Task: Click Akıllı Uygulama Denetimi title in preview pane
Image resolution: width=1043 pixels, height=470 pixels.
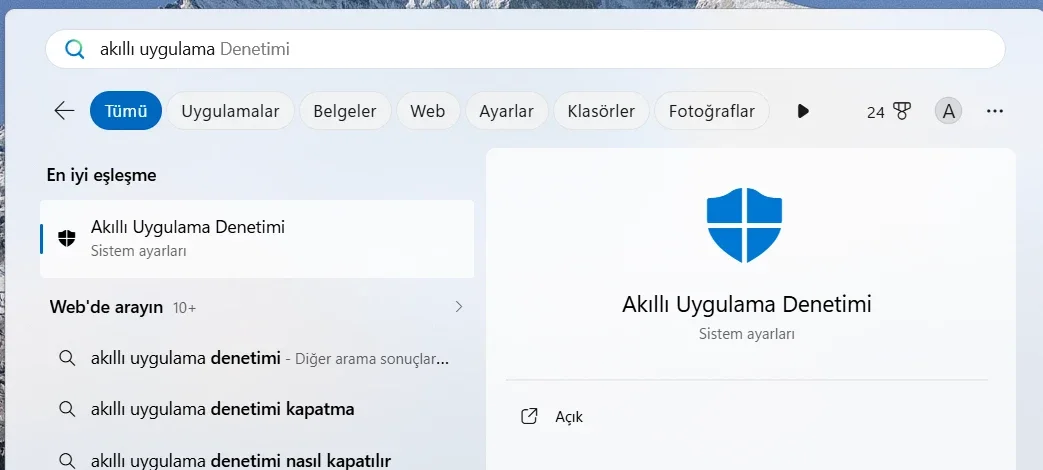Action: [746, 304]
